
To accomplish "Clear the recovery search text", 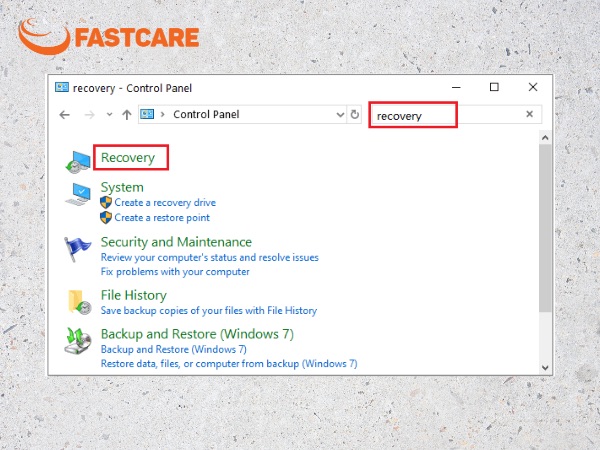I will coord(530,114).
